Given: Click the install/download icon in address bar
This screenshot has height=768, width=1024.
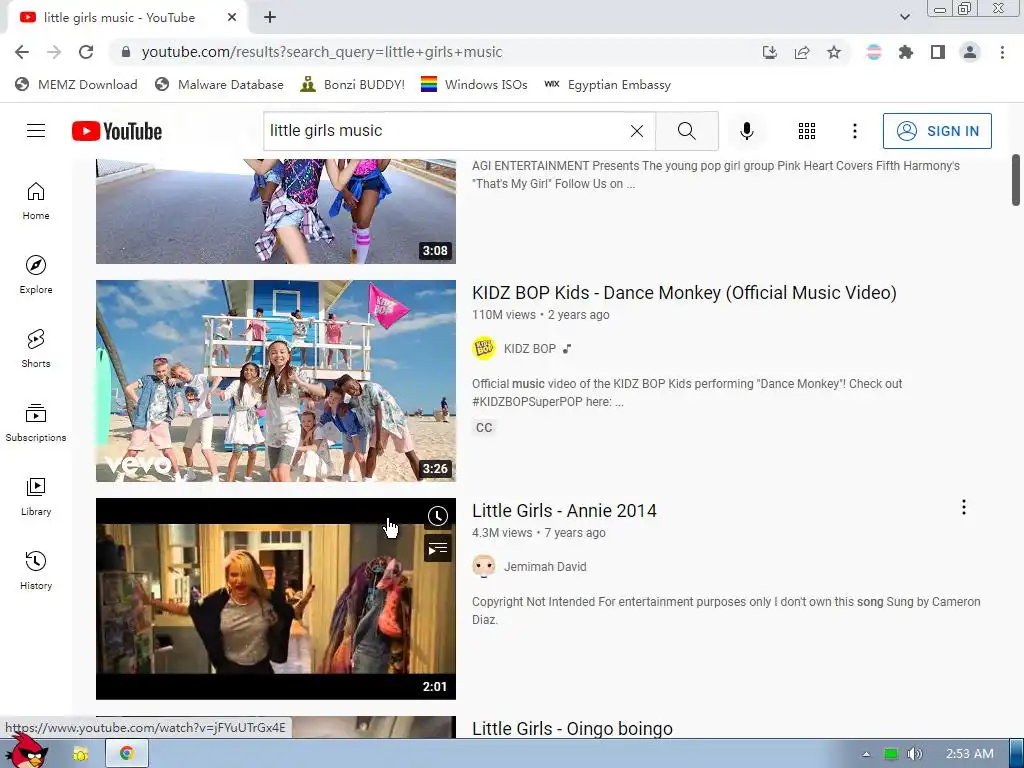Looking at the screenshot, I should tap(770, 52).
